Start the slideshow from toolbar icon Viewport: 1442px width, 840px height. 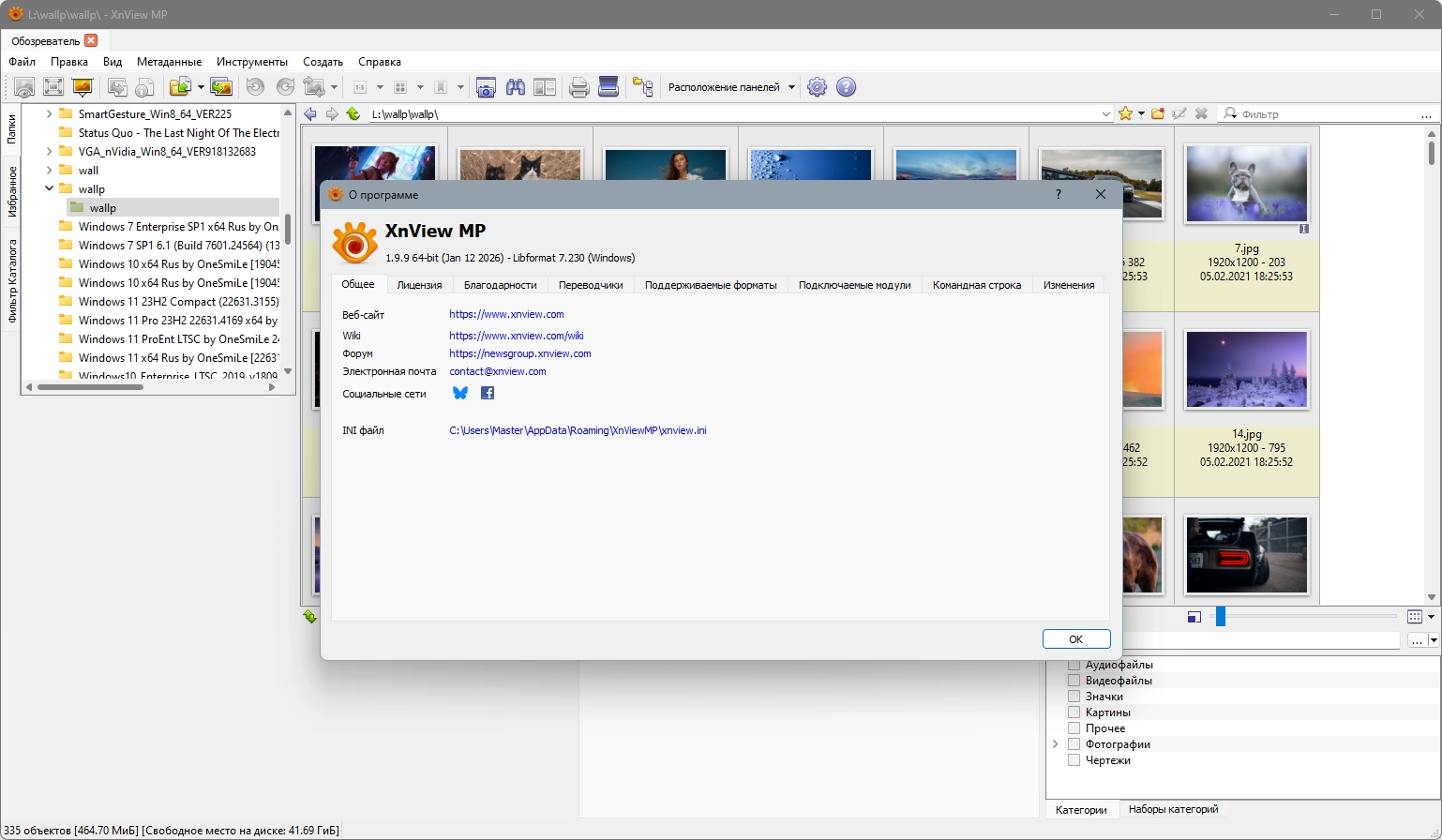(83, 87)
